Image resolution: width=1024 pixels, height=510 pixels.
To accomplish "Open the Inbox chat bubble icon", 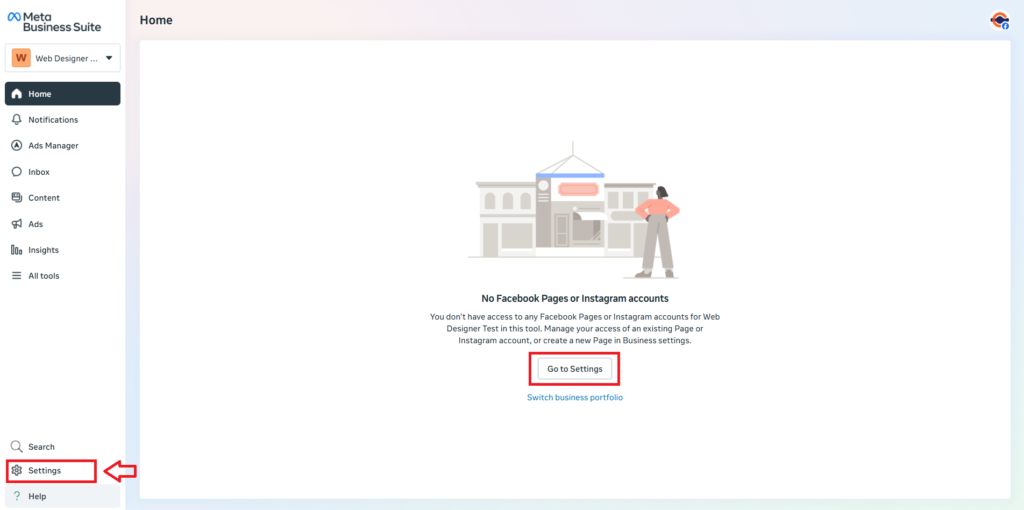I will (x=18, y=172).
